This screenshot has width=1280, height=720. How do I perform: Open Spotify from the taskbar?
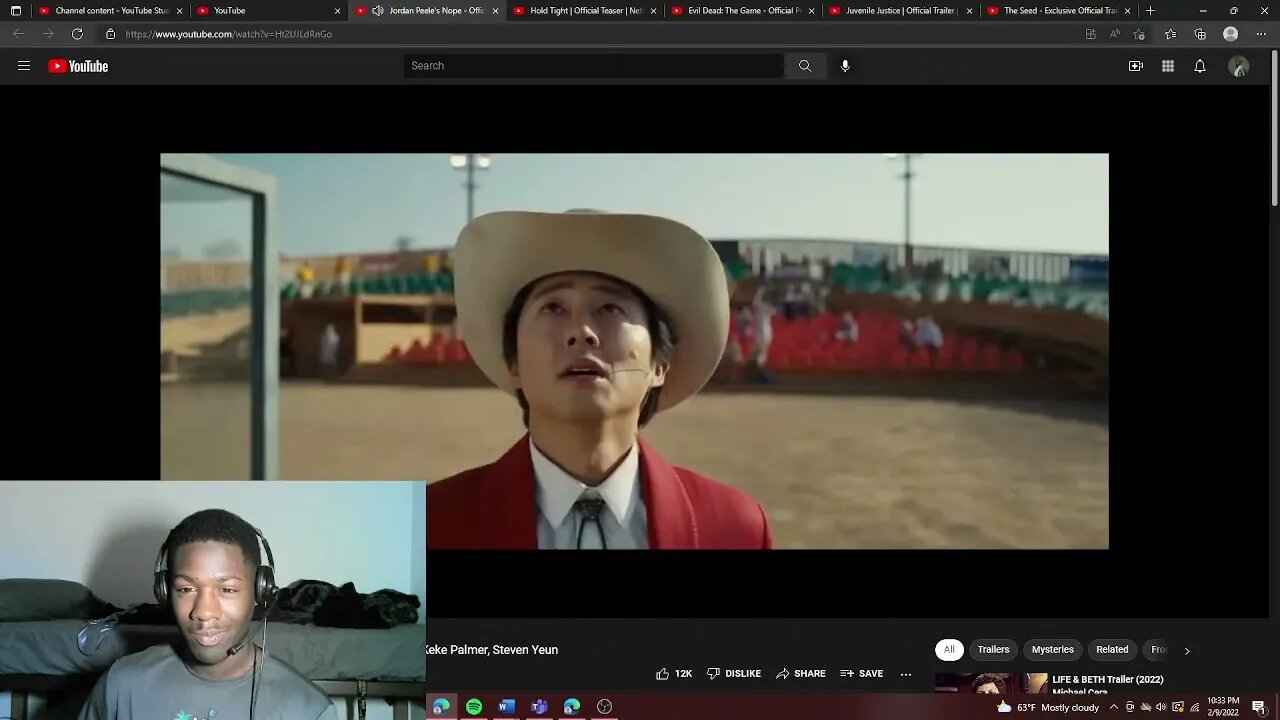(474, 707)
